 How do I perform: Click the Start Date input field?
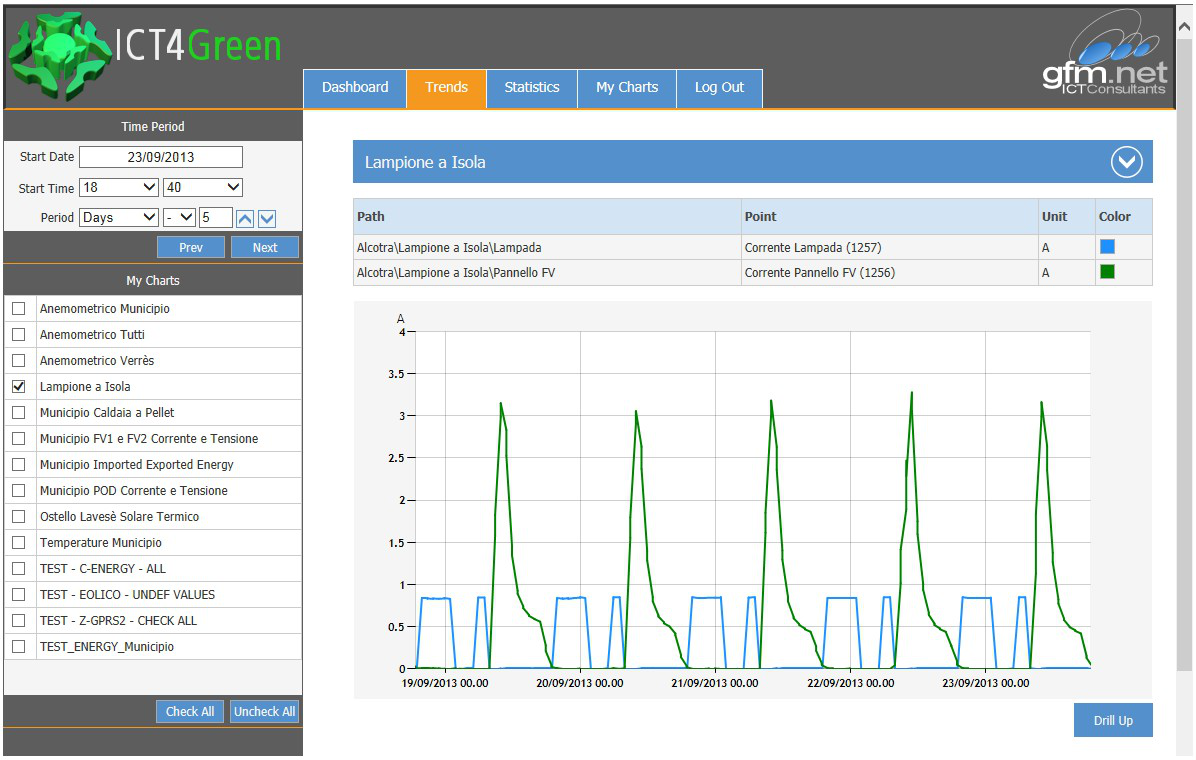click(161, 157)
